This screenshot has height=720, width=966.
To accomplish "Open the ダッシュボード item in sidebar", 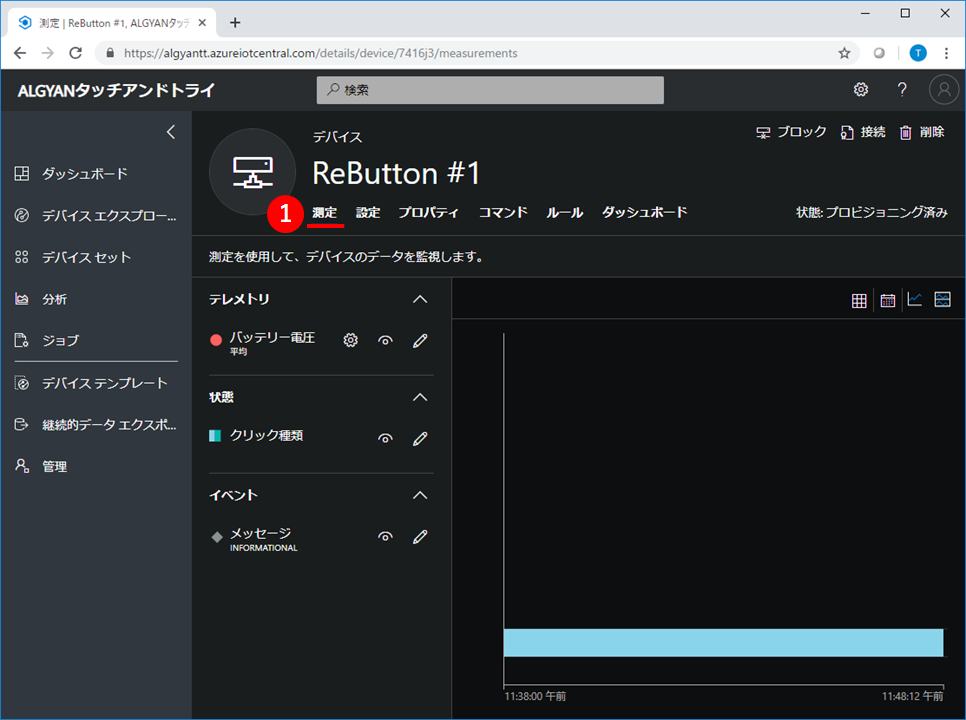I will 84,174.
